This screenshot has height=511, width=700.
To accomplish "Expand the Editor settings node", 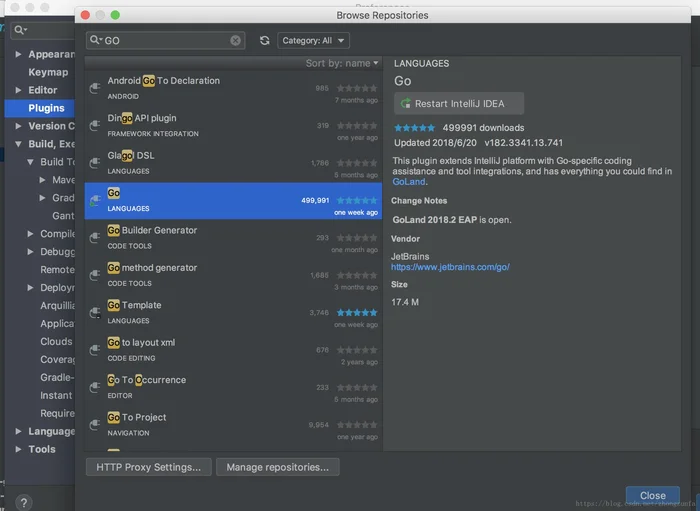I will pyautogui.click(x=18, y=90).
